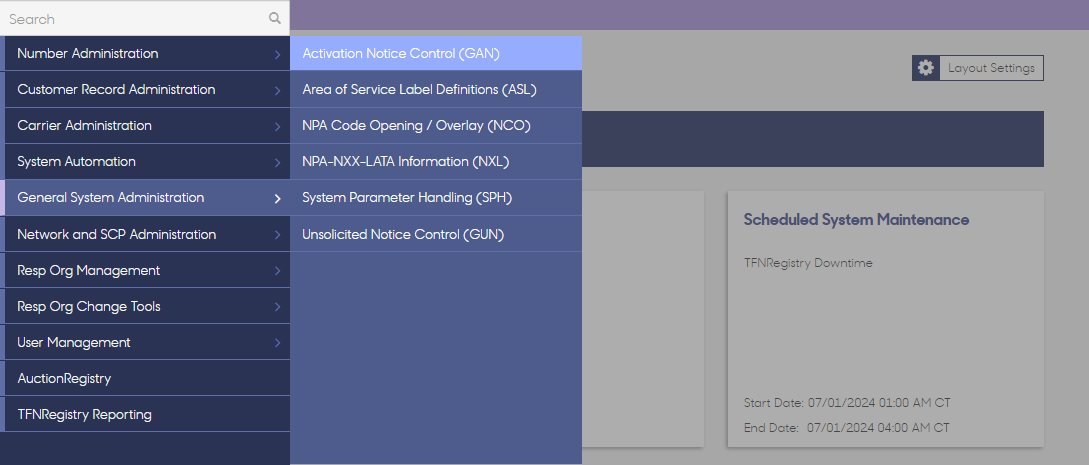Expand the User Management chevron
Screen dimensions: 1089x465
pyautogui.click(x=277, y=343)
